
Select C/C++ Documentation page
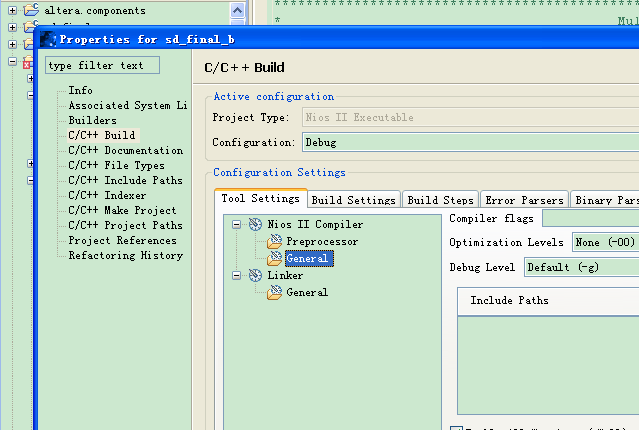(x=126, y=150)
